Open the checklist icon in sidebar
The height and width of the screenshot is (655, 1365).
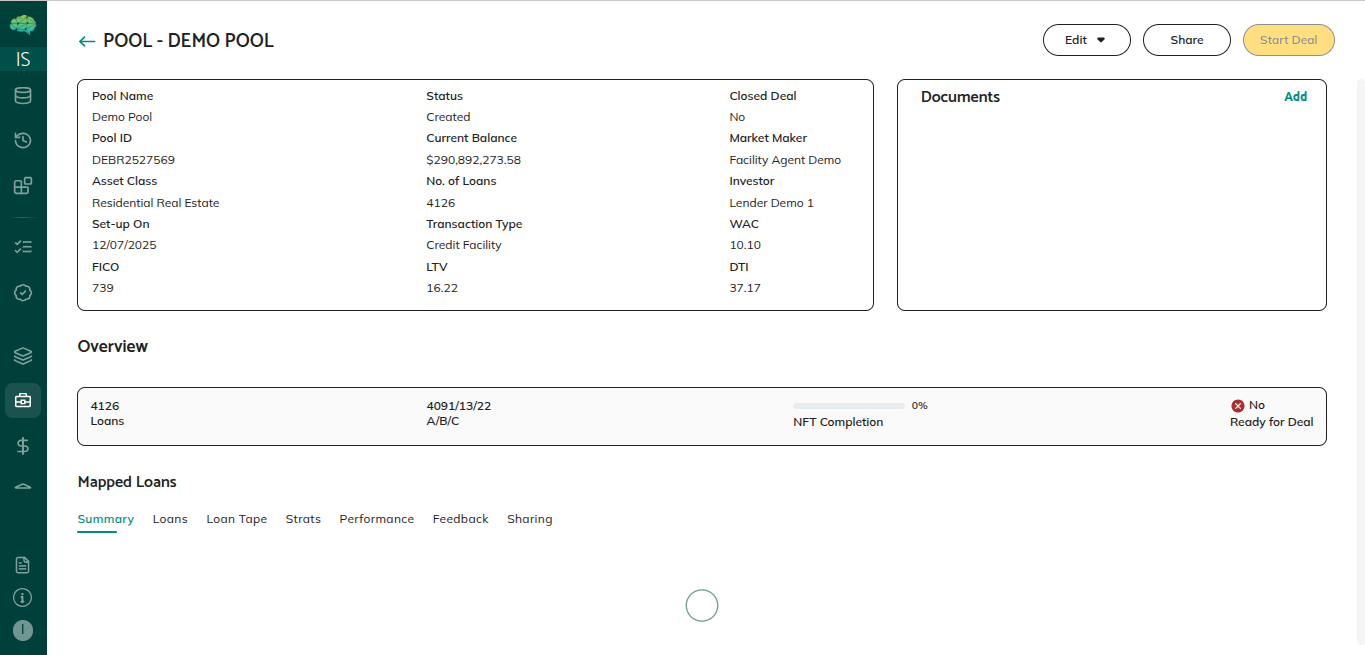point(23,246)
